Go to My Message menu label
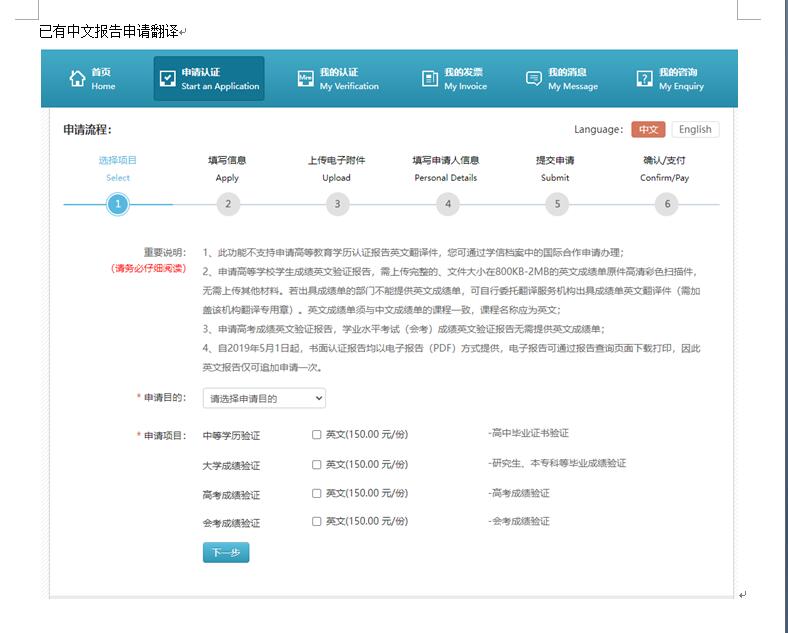Screen dimensions: 788x633 click(x=572, y=79)
